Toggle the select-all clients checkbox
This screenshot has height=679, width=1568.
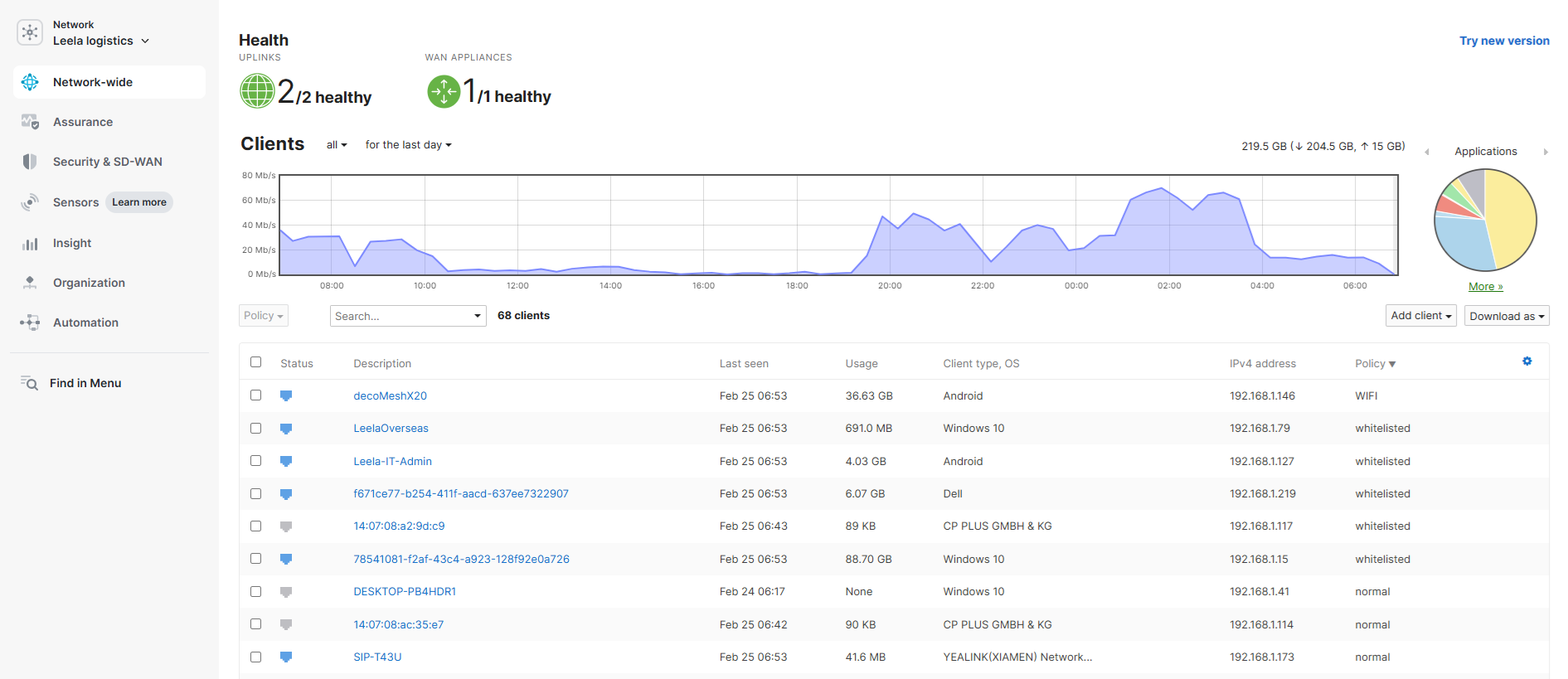click(x=256, y=362)
